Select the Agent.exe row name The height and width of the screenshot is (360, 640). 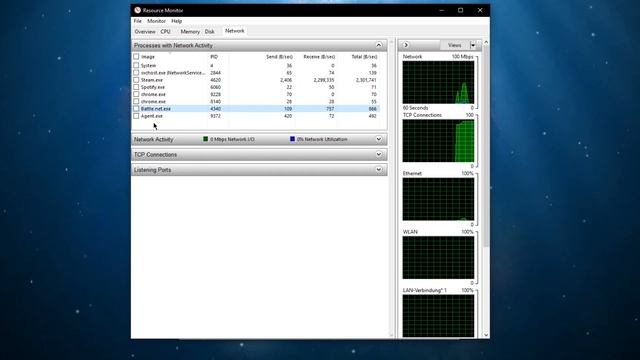[x=151, y=116]
